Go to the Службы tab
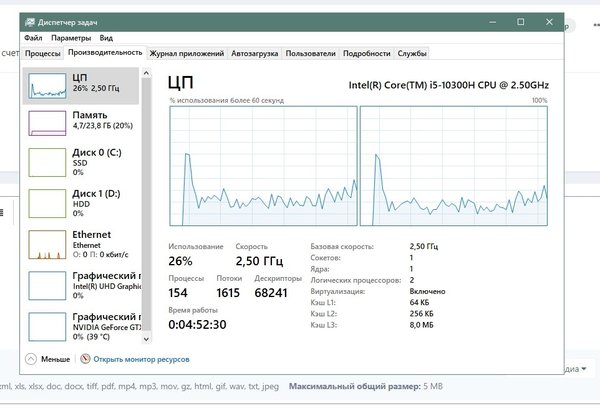 [412, 53]
